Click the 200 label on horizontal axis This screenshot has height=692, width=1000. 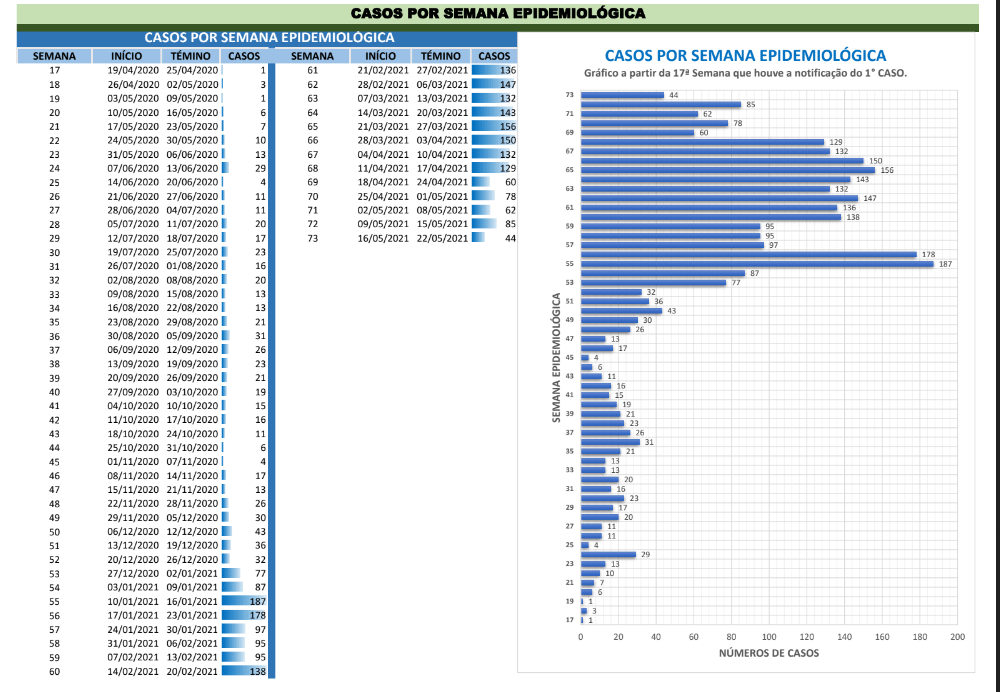957,636
